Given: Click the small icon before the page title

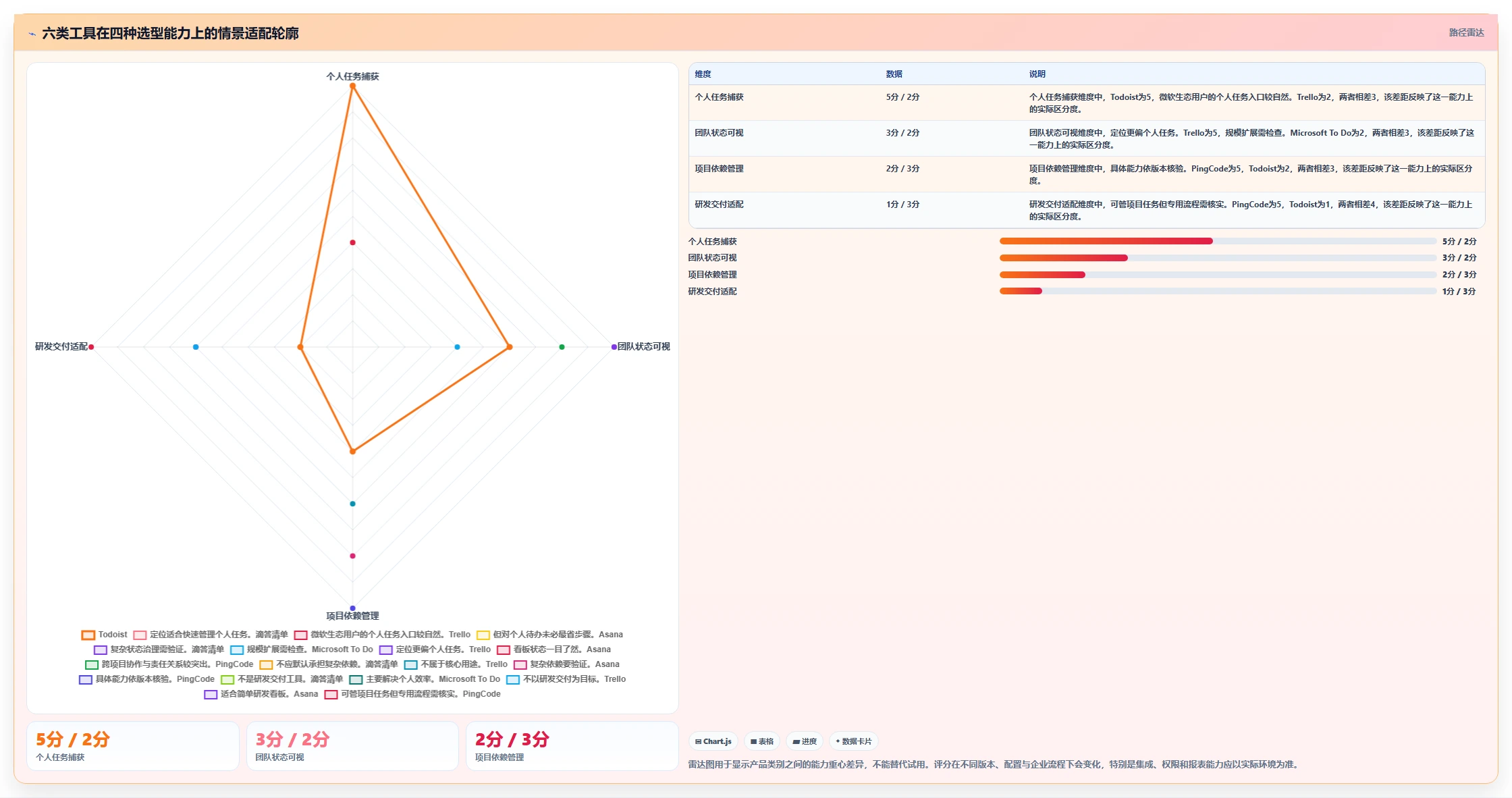Looking at the screenshot, I should 32,34.
